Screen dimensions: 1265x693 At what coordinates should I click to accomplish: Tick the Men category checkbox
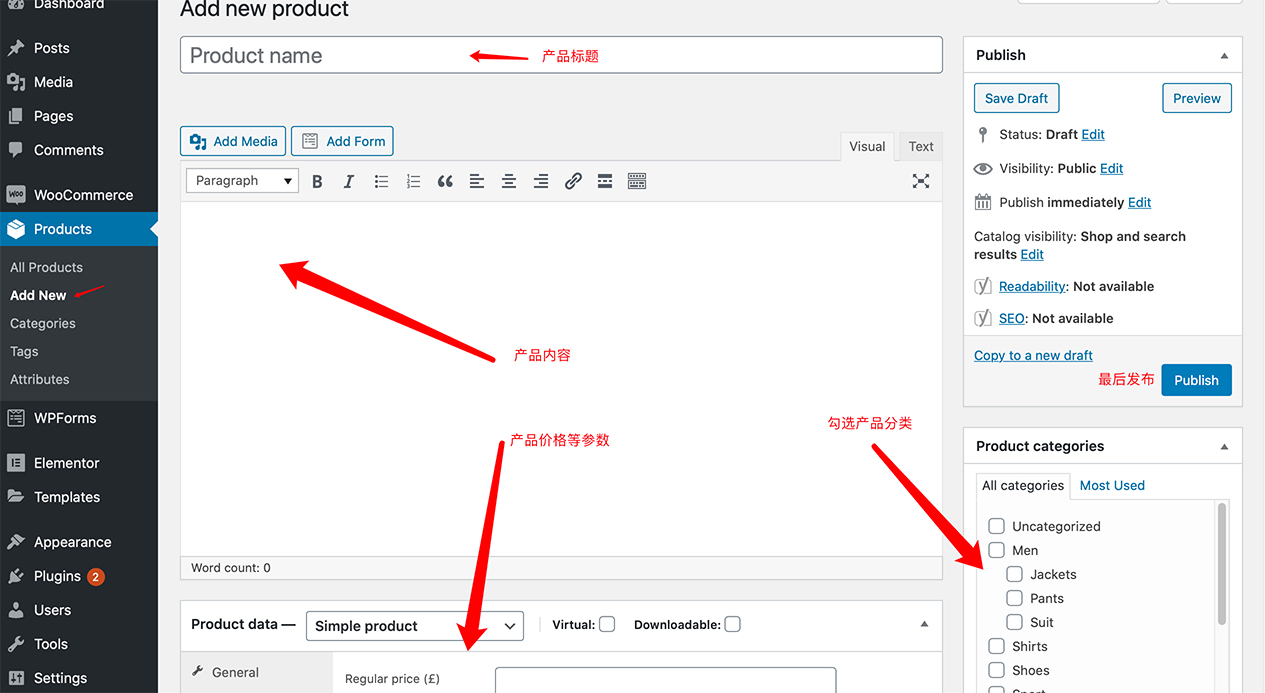click(996, 550)
